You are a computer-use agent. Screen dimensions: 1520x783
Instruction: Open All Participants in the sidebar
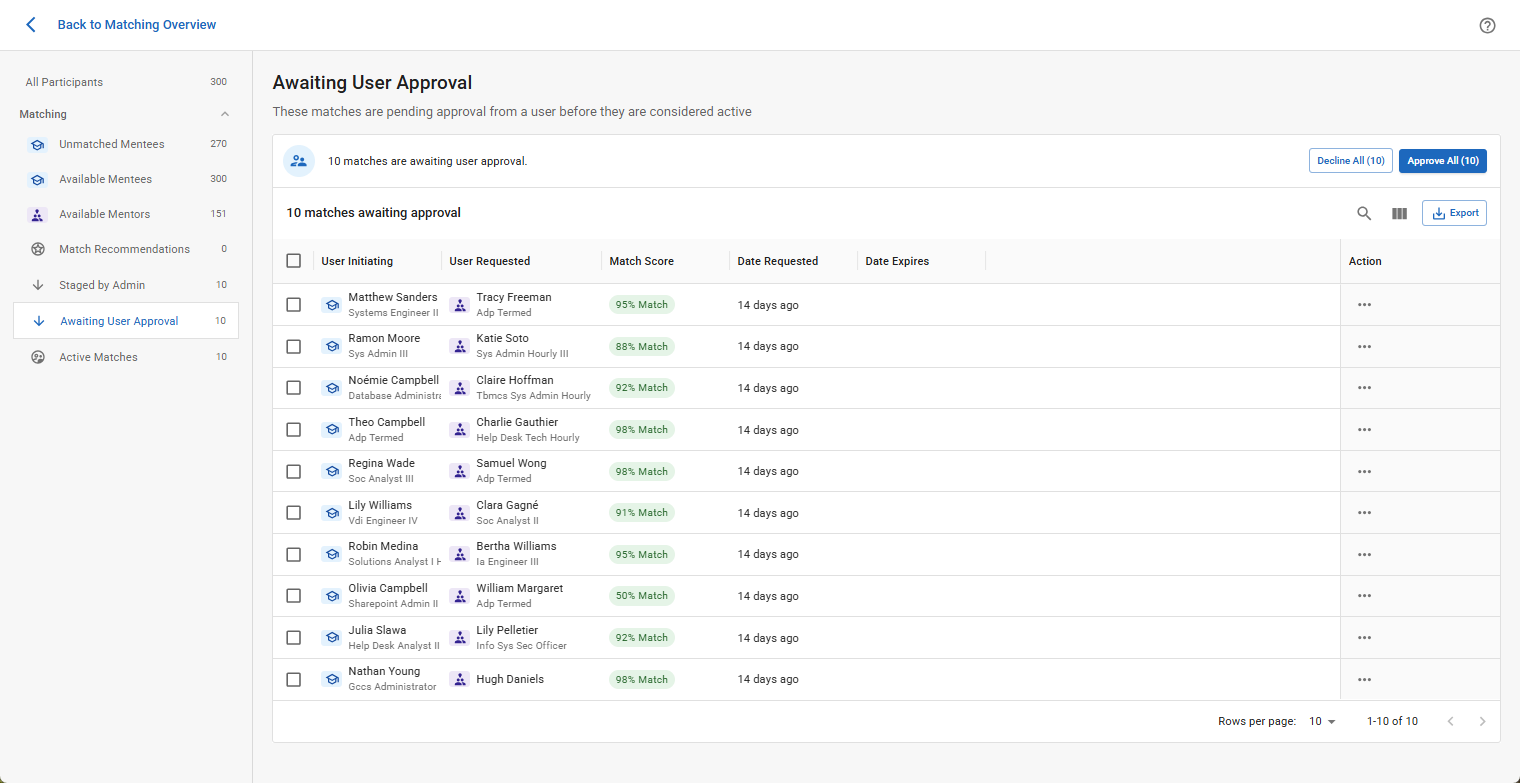click(126, 82)
